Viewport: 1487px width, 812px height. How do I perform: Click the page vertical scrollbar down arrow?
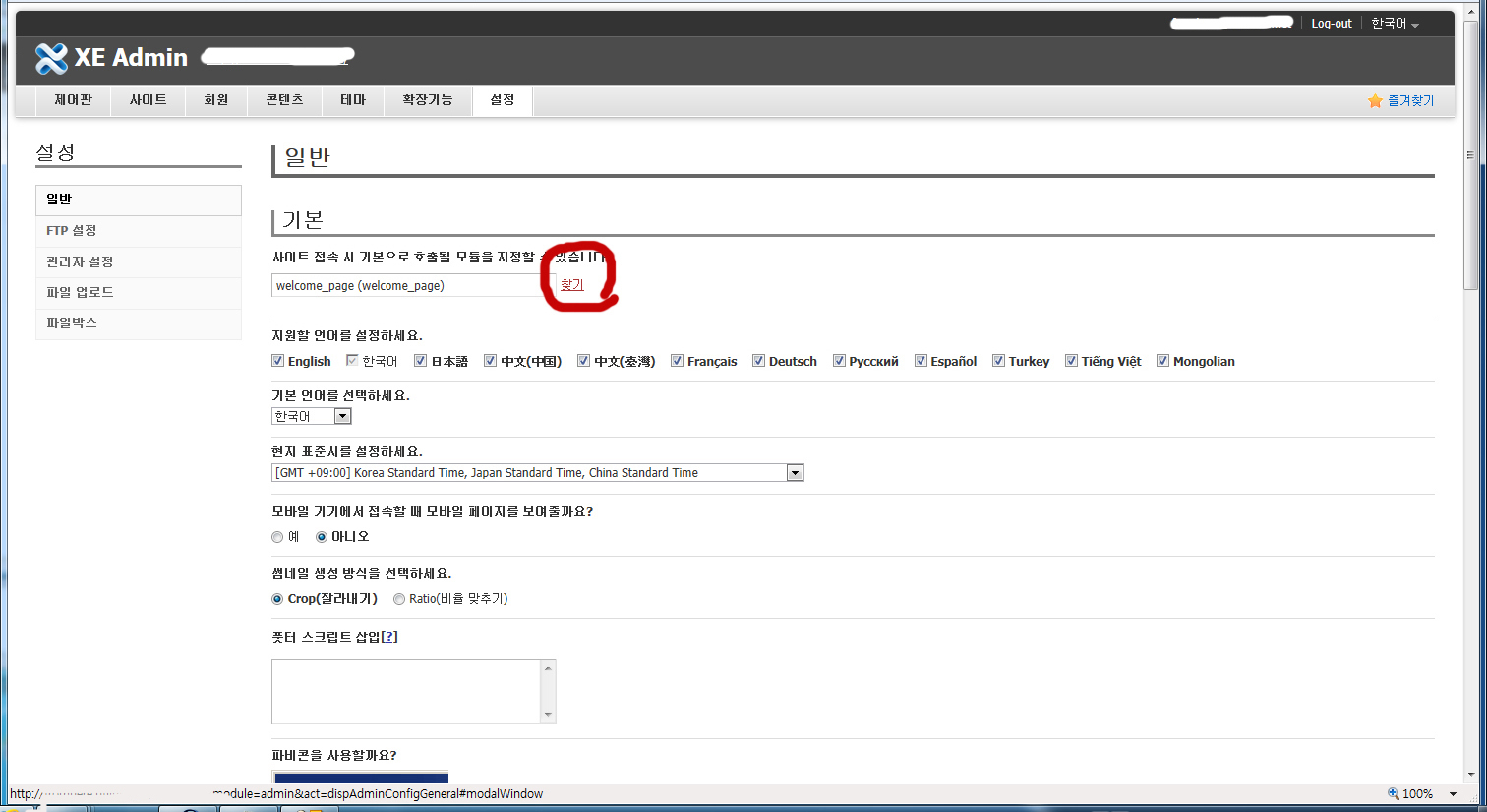click(1470, 774)
